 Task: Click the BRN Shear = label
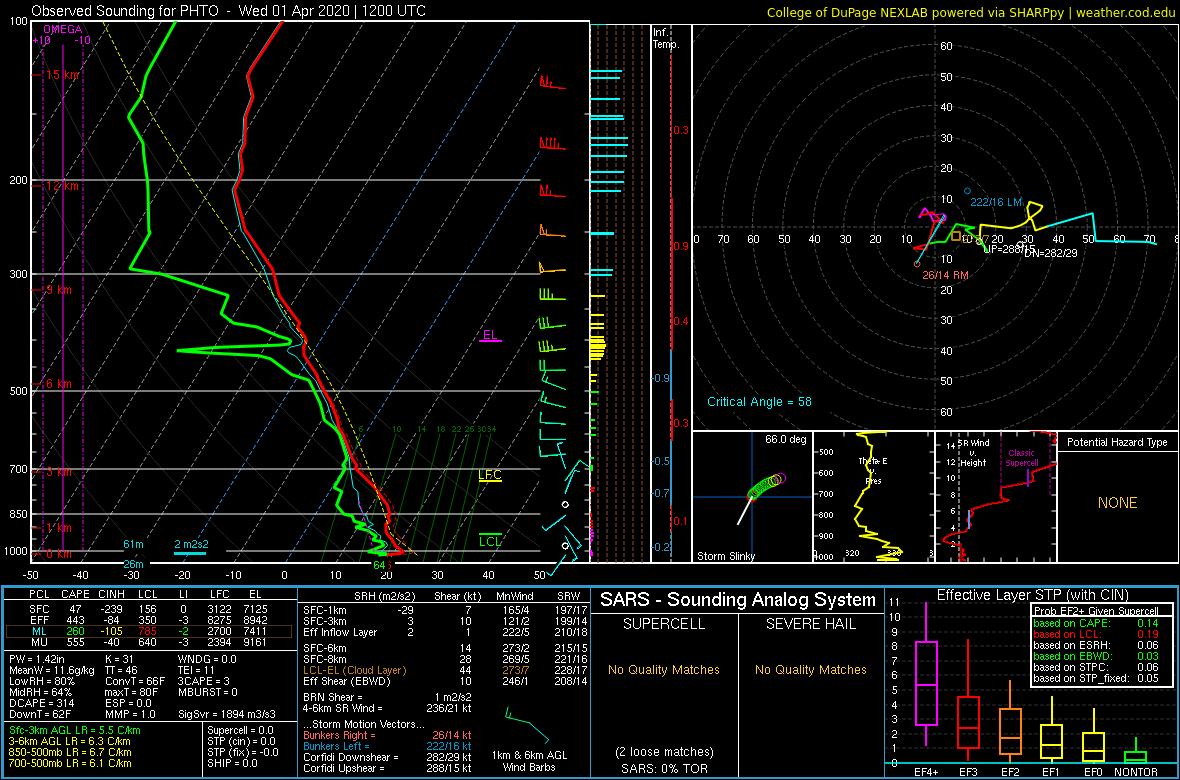[x=336, y=696]
